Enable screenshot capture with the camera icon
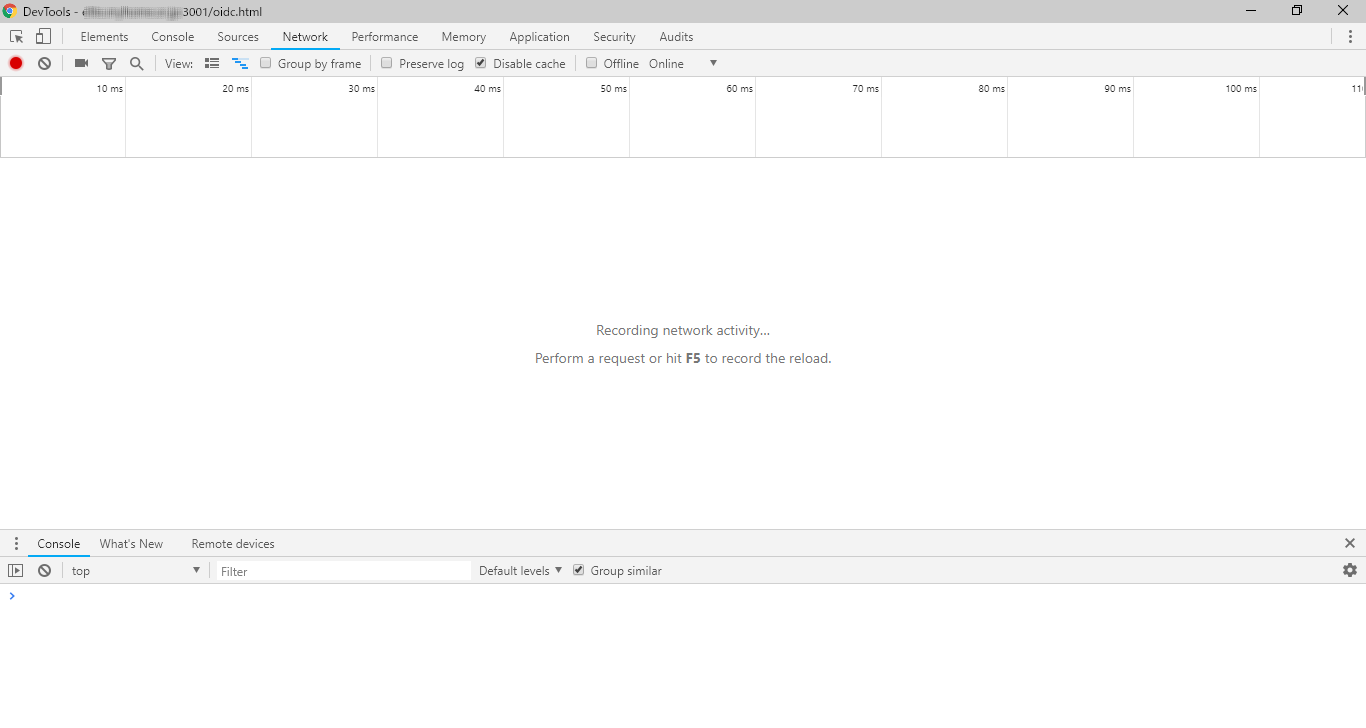Screen dimensions: 1366x728 (x=80, y=63)
